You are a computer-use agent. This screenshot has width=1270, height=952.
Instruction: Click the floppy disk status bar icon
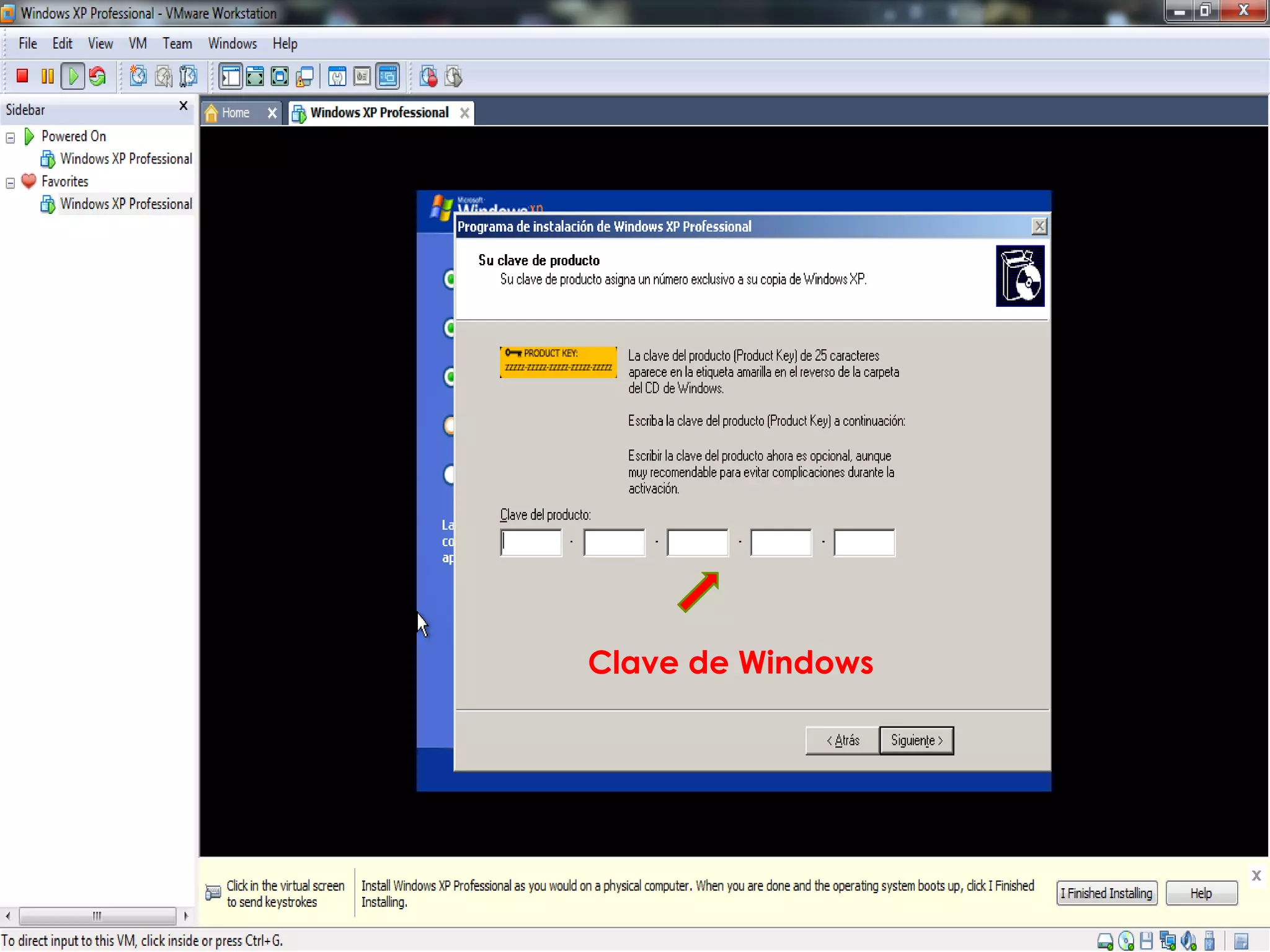[x=1147, y=941]
